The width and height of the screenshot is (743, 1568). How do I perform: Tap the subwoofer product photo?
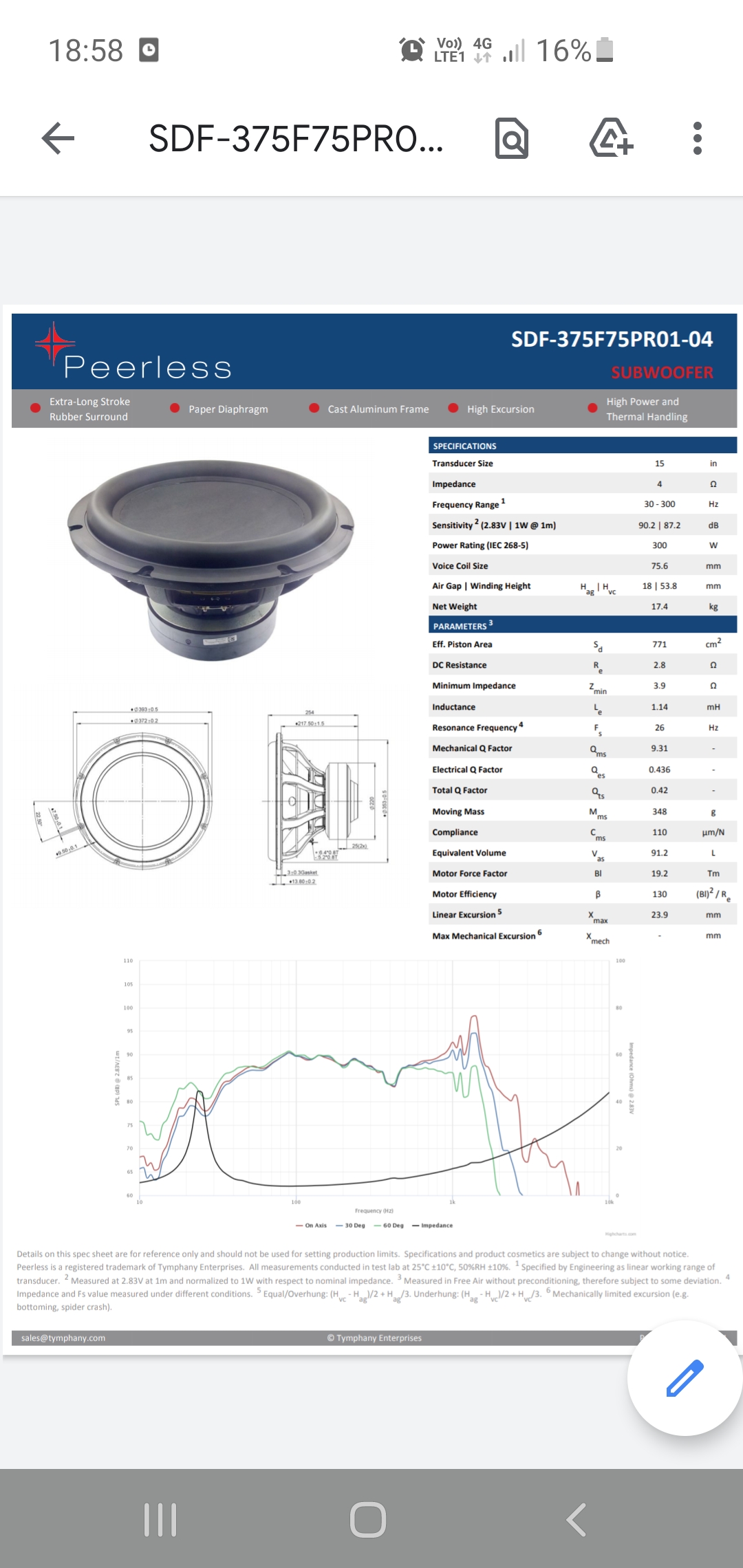(x=211, y=559)
